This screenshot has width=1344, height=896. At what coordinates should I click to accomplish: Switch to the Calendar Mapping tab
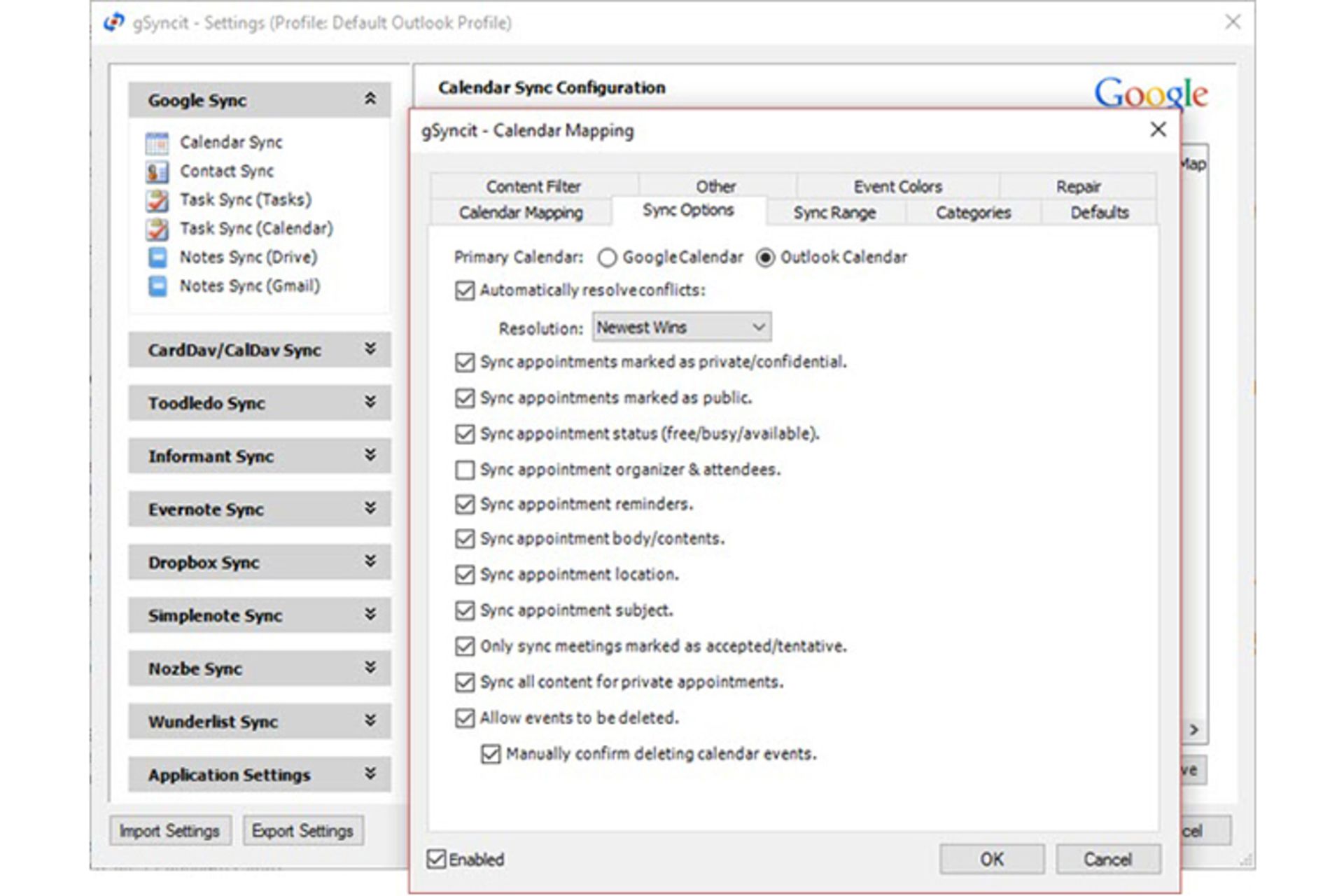[521, 212]
